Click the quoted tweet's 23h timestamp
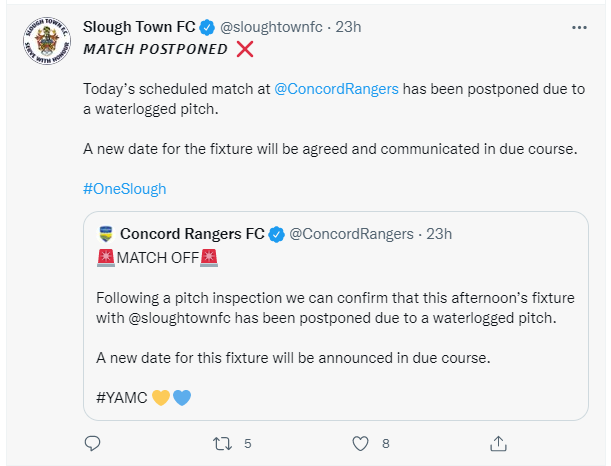The height and width of the screenshot is (466, 611). [x=439, y=234]
